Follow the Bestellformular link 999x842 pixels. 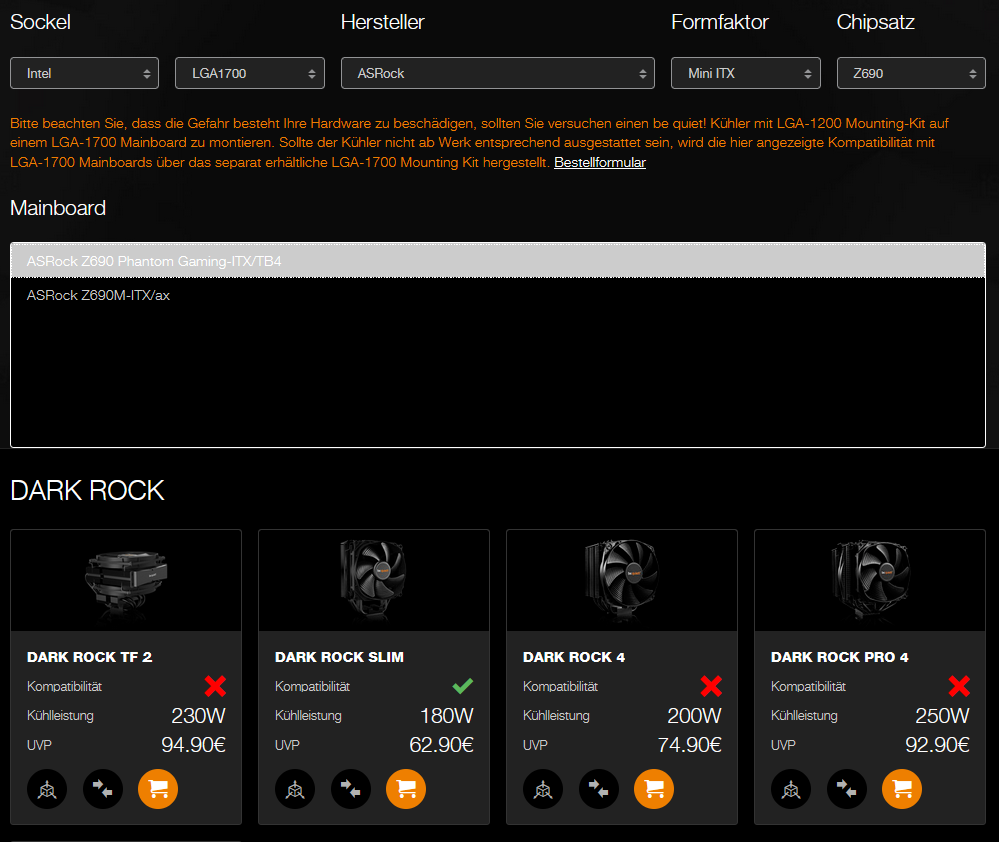(600, 162)
